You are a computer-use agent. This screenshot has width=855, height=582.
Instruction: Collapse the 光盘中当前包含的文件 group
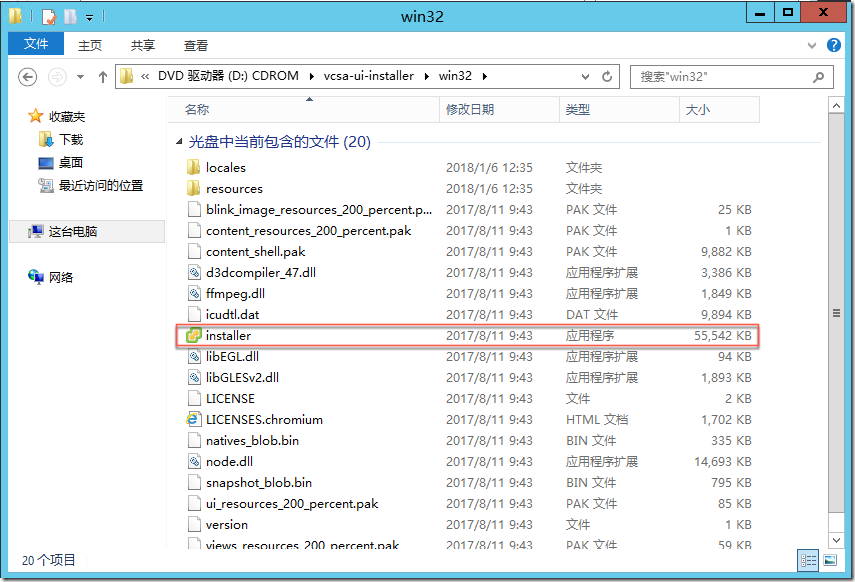[x=179, y=142]
